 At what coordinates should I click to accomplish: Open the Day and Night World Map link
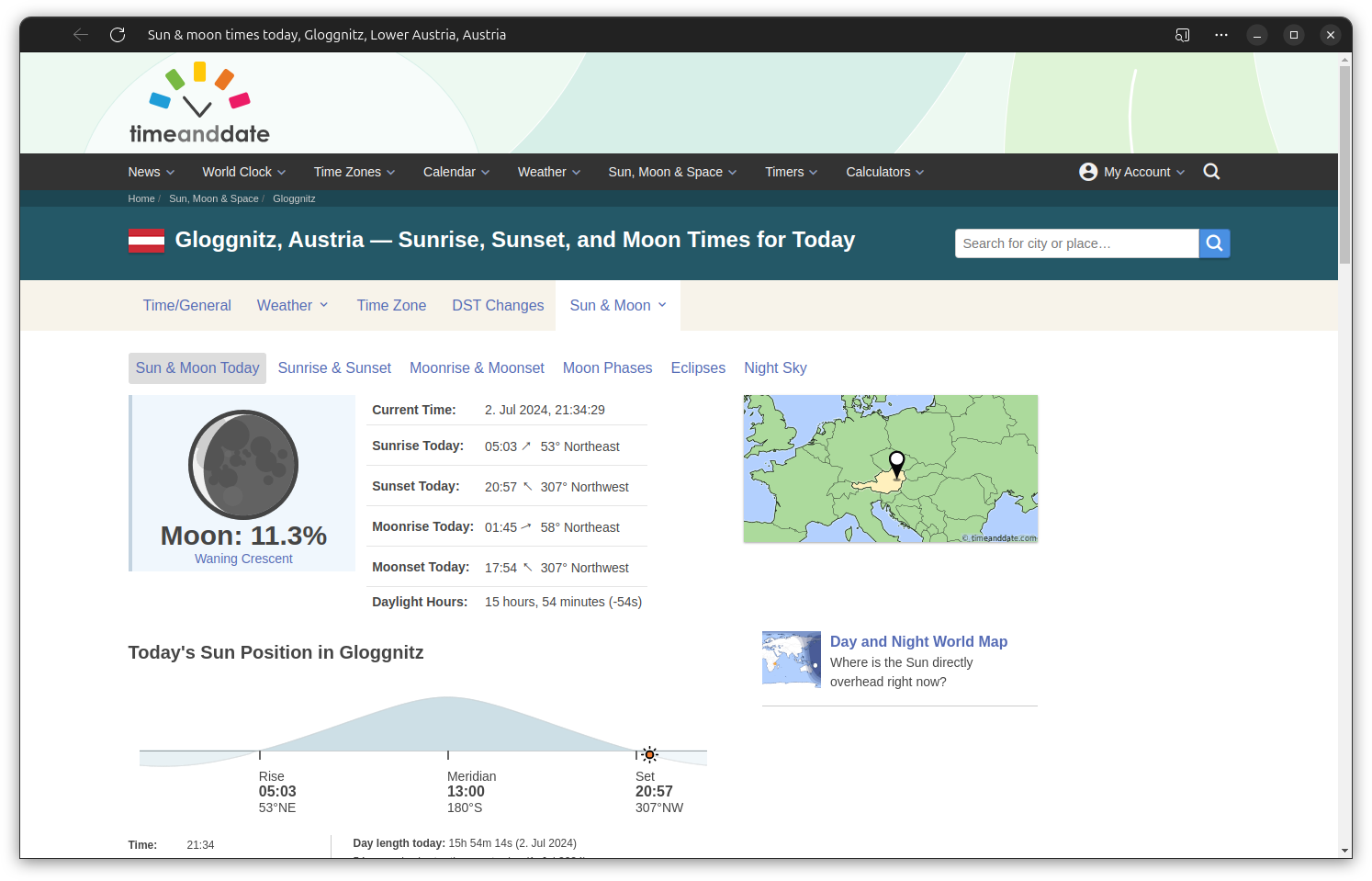click(x=918, y=641)
